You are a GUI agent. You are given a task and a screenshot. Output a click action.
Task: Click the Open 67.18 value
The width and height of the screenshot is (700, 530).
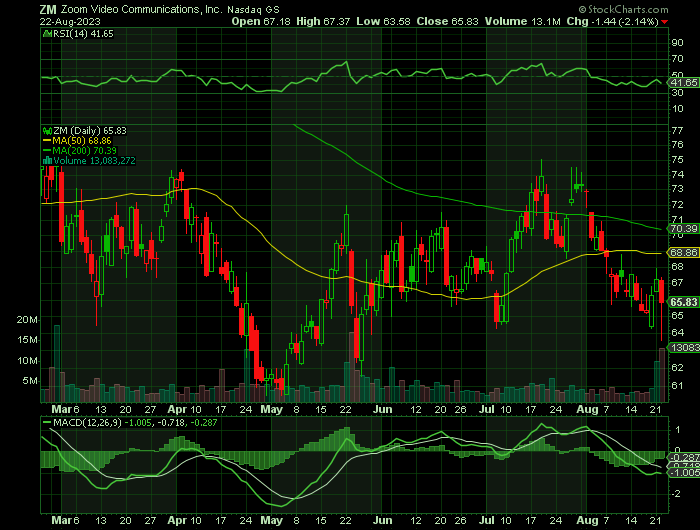click(x=261, y=21)
